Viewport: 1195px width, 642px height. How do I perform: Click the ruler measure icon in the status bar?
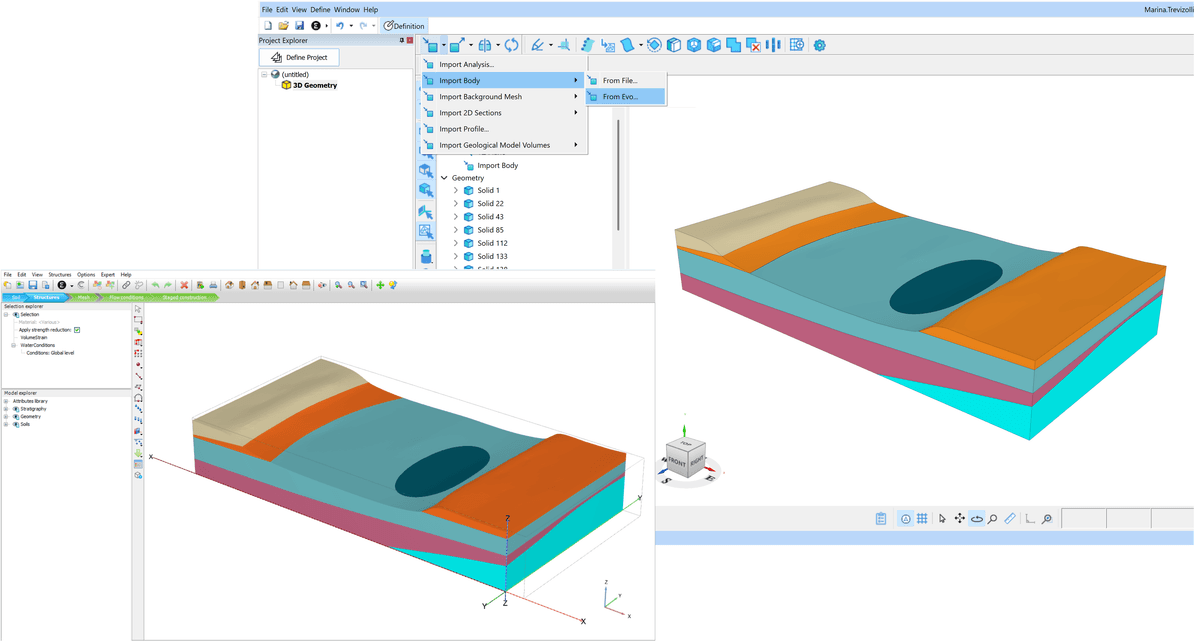[1010, 518]
